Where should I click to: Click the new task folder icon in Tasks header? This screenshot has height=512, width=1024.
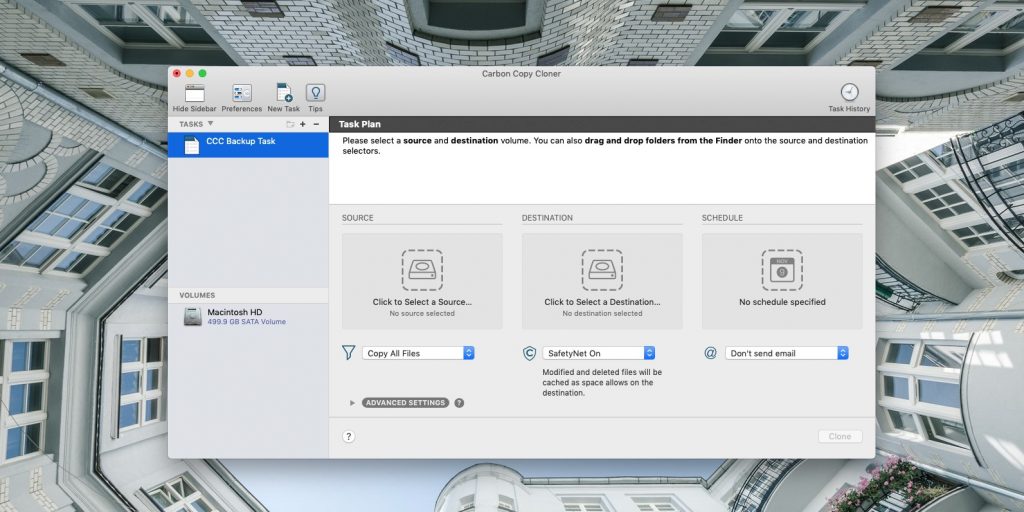[x=290, y=124]
